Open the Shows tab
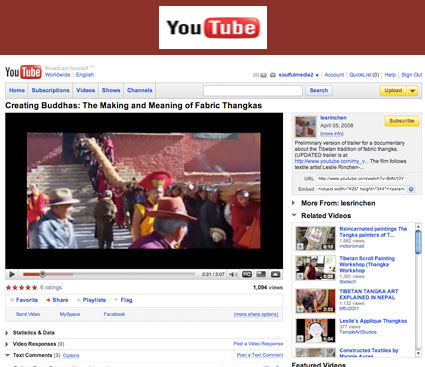This screenshot has width=425, height=367. [111, 90]
